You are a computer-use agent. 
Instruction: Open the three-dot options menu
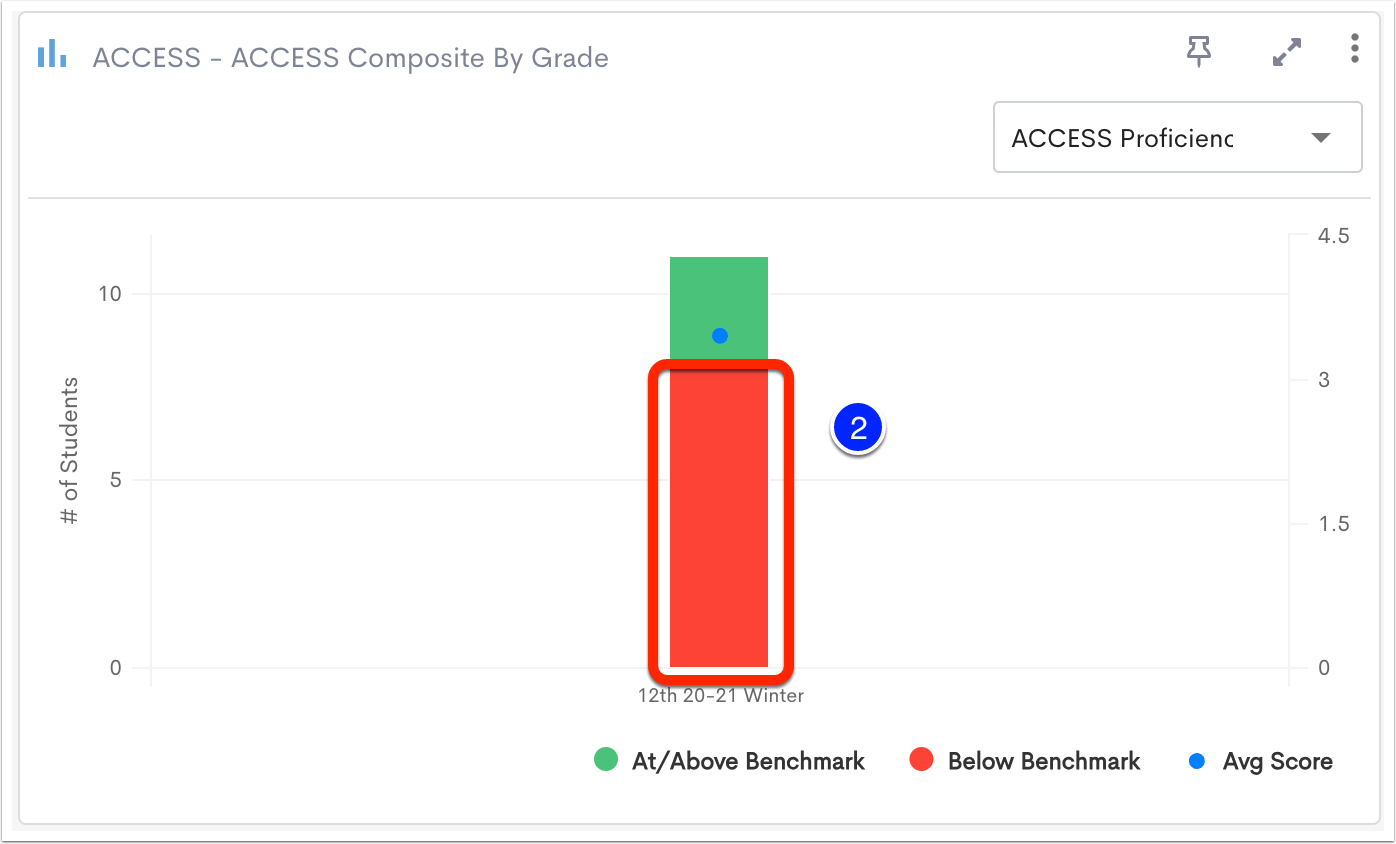pyautogui.click(x=1354, y=48)
